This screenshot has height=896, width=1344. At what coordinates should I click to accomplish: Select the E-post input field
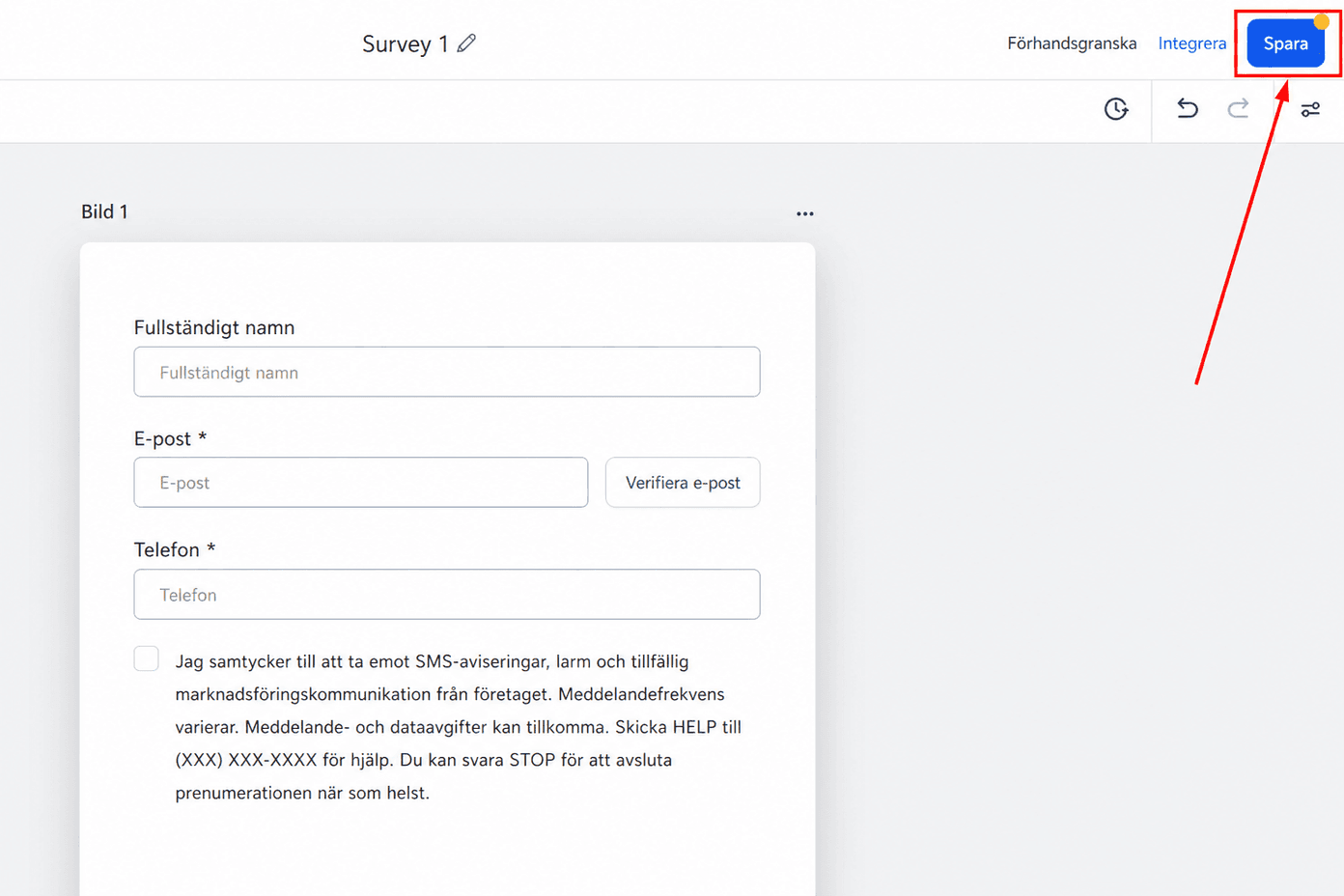[x=361, y=482]
